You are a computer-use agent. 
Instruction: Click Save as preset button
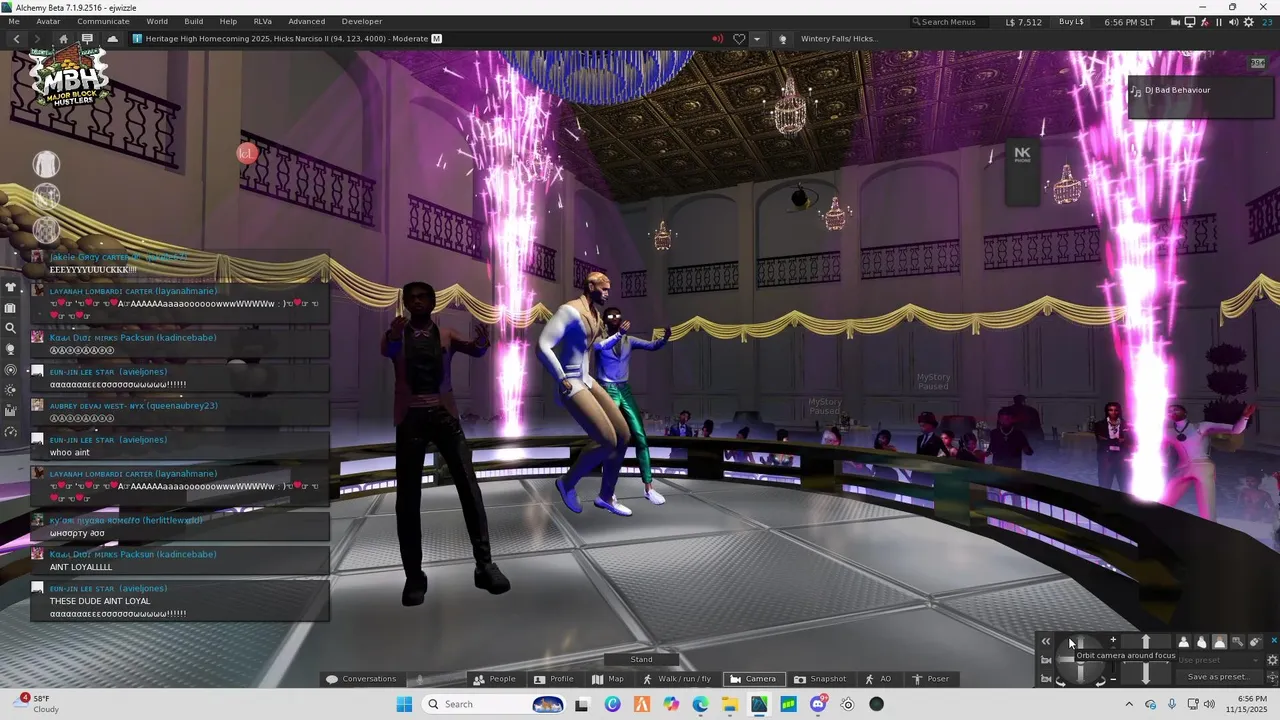coord(1219,677)
